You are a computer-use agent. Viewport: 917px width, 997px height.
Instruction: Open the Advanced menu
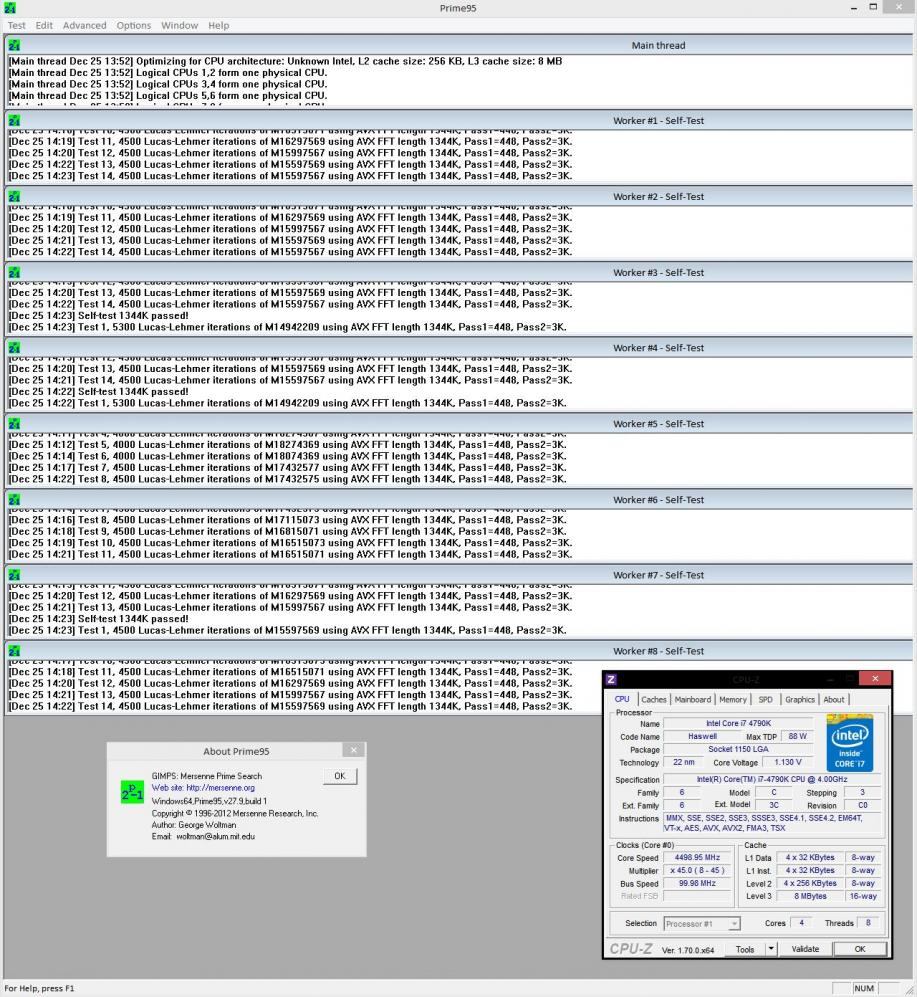click(x=85, y=25)
